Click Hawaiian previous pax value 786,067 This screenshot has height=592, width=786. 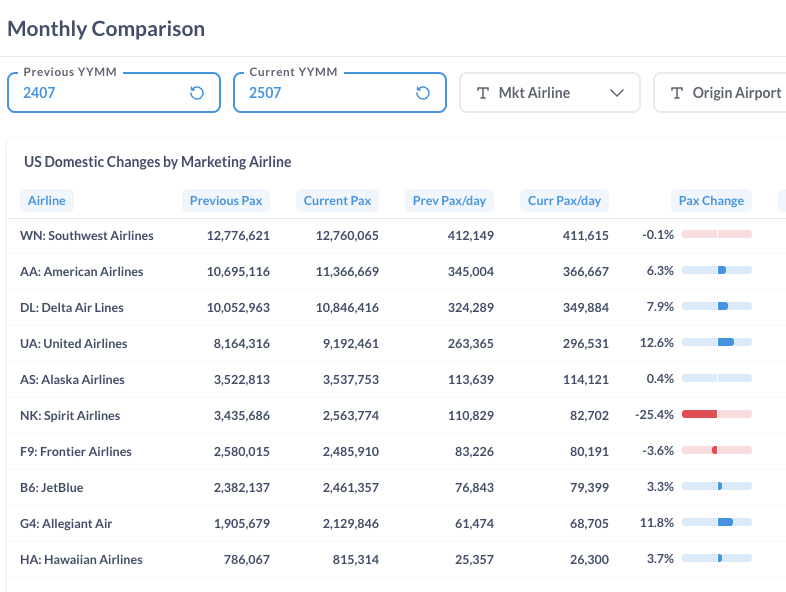click(x=247, y=560)
